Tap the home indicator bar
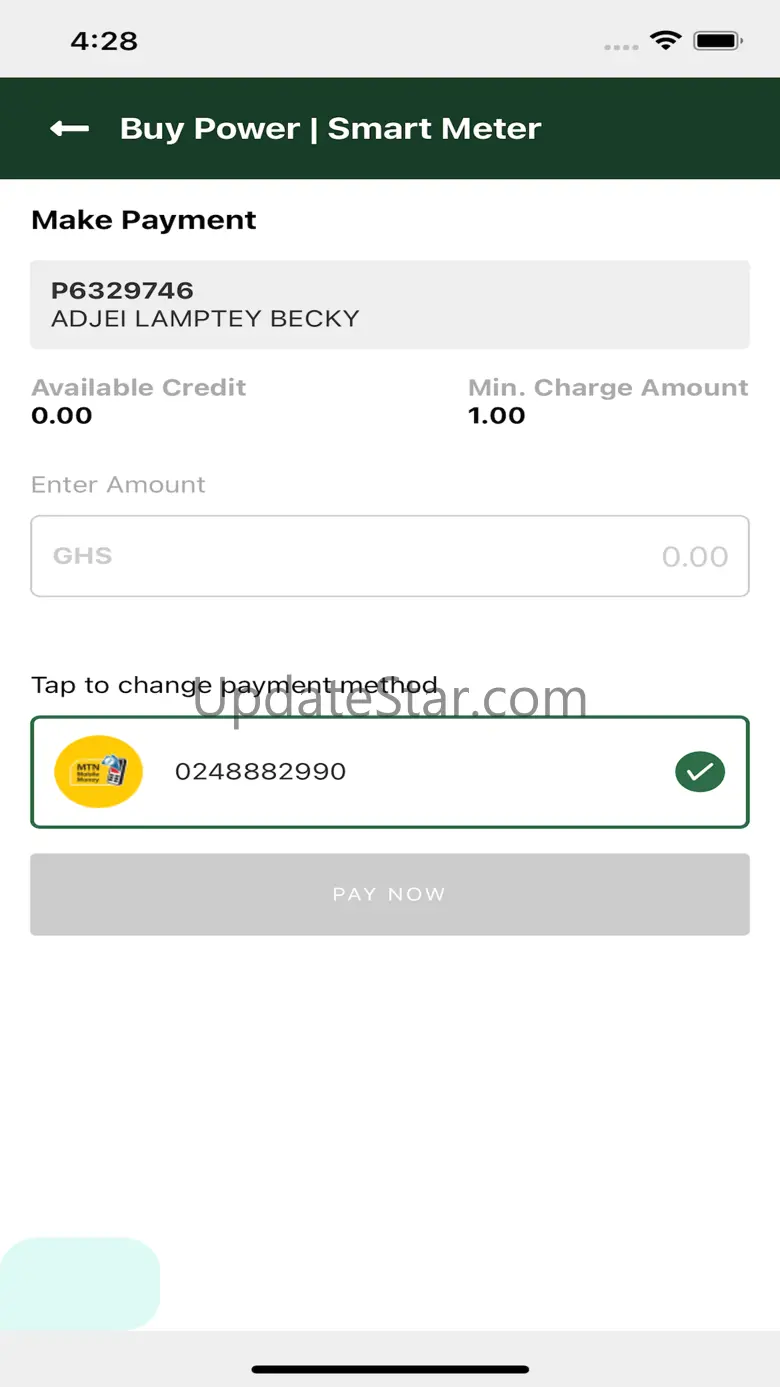This screenshot has height=1387, width=780. click(x=390, y=1369)
